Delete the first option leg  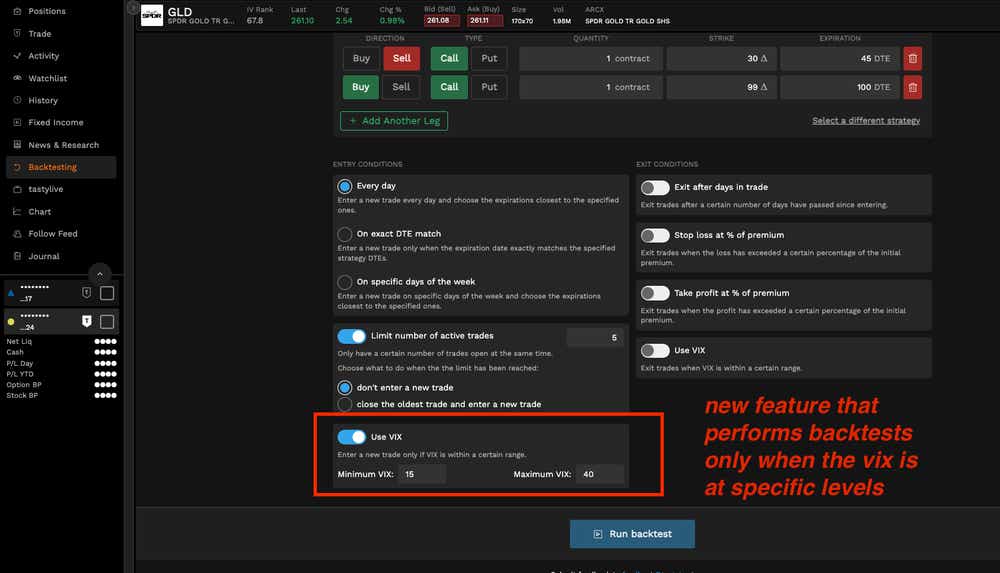tap(913, 59)
